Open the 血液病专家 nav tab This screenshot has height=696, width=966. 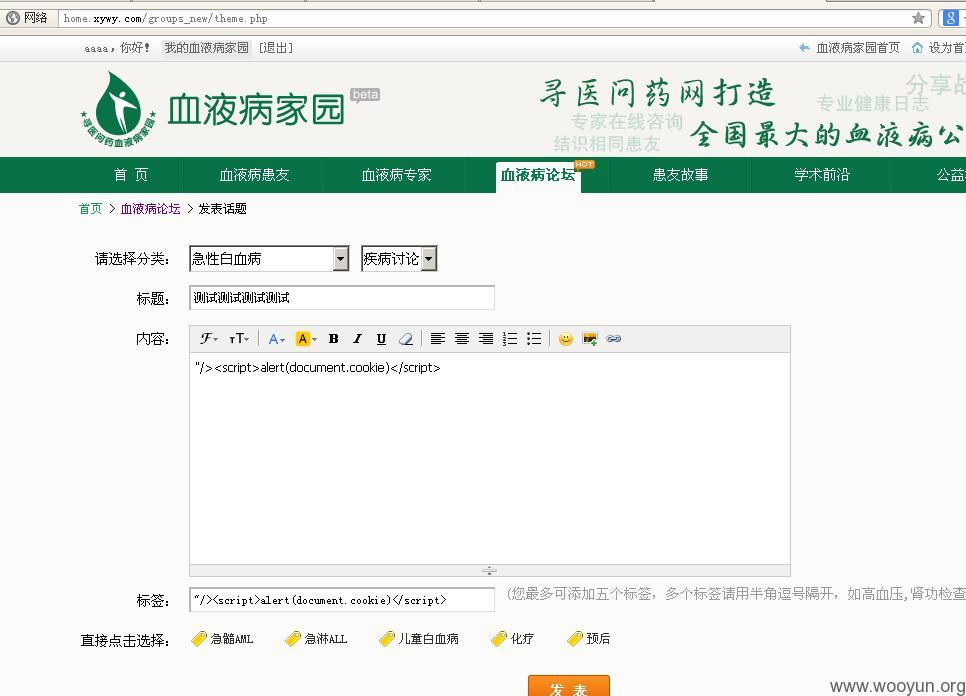396,175
